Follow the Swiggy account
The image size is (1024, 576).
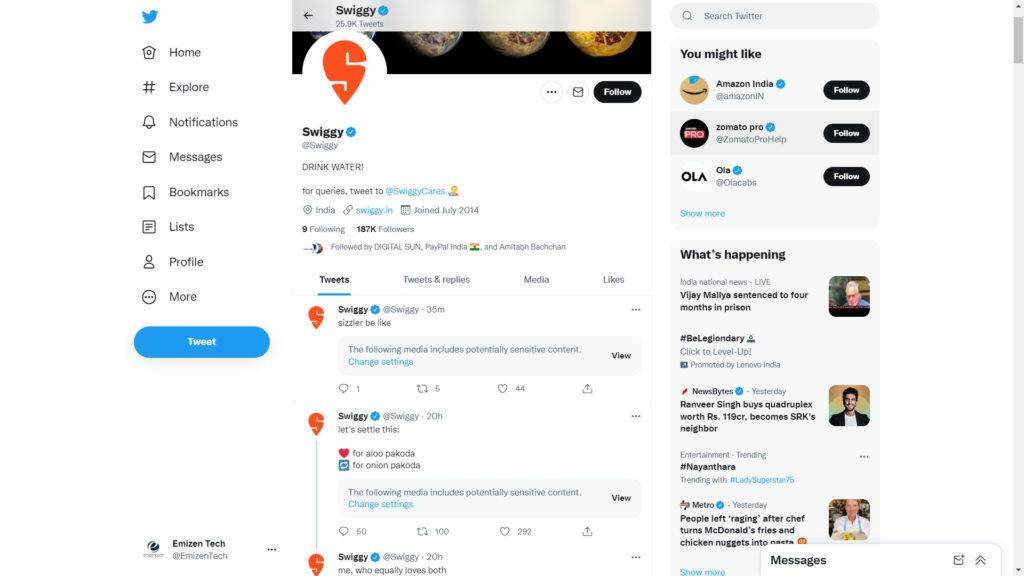[x=617, y=91]
